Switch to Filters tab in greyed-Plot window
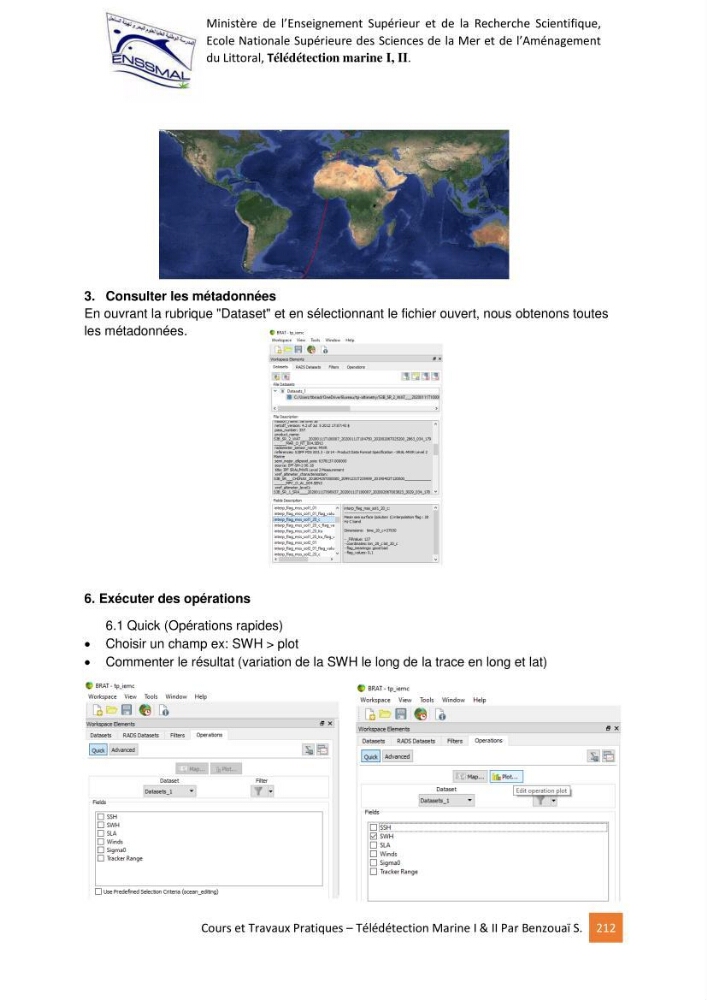Image resolution: width=707 pixels, height=1000 pixels. pos(177,735)
